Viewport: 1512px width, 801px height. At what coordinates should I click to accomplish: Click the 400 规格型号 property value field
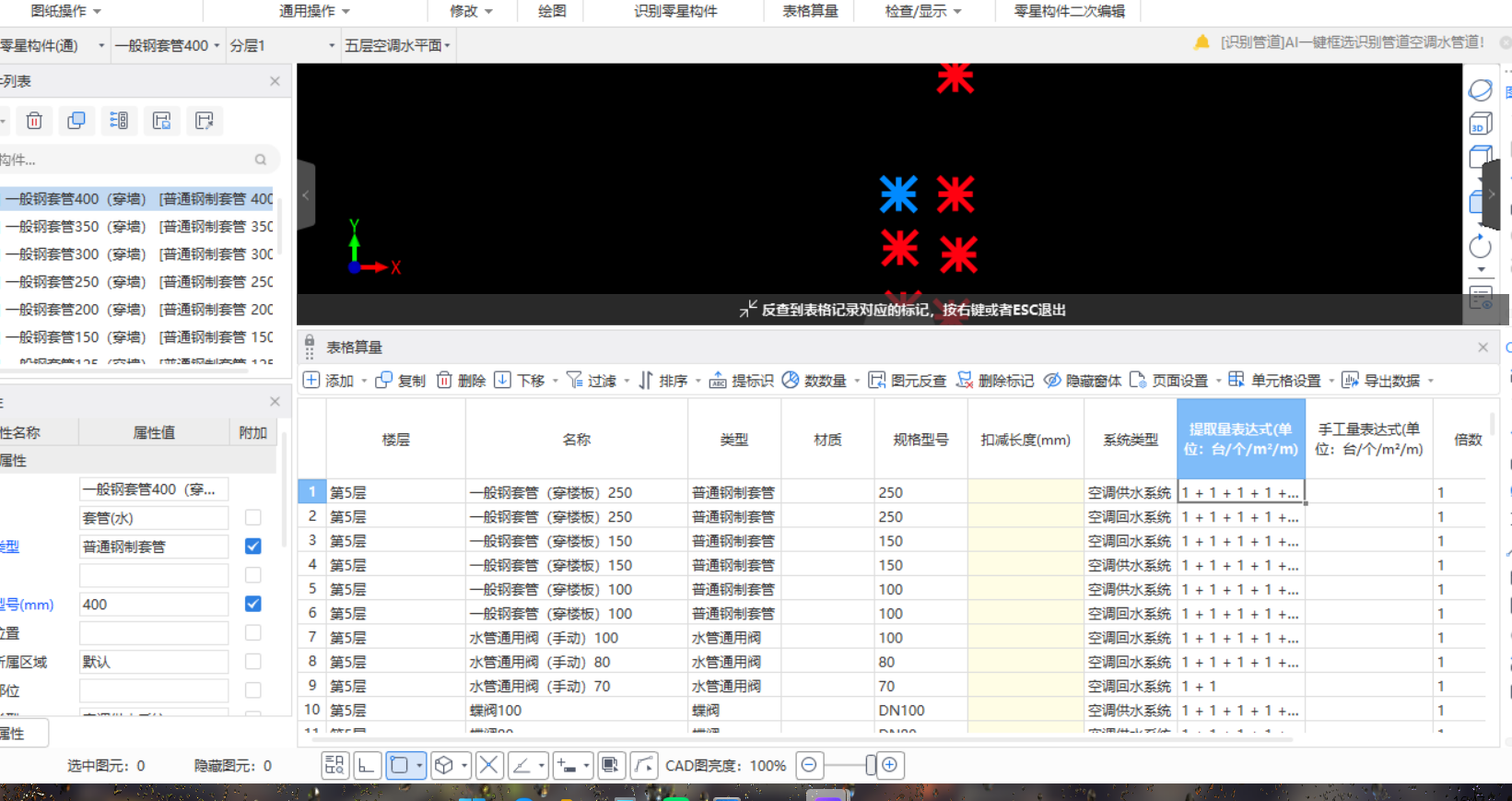tap(154, 604)
